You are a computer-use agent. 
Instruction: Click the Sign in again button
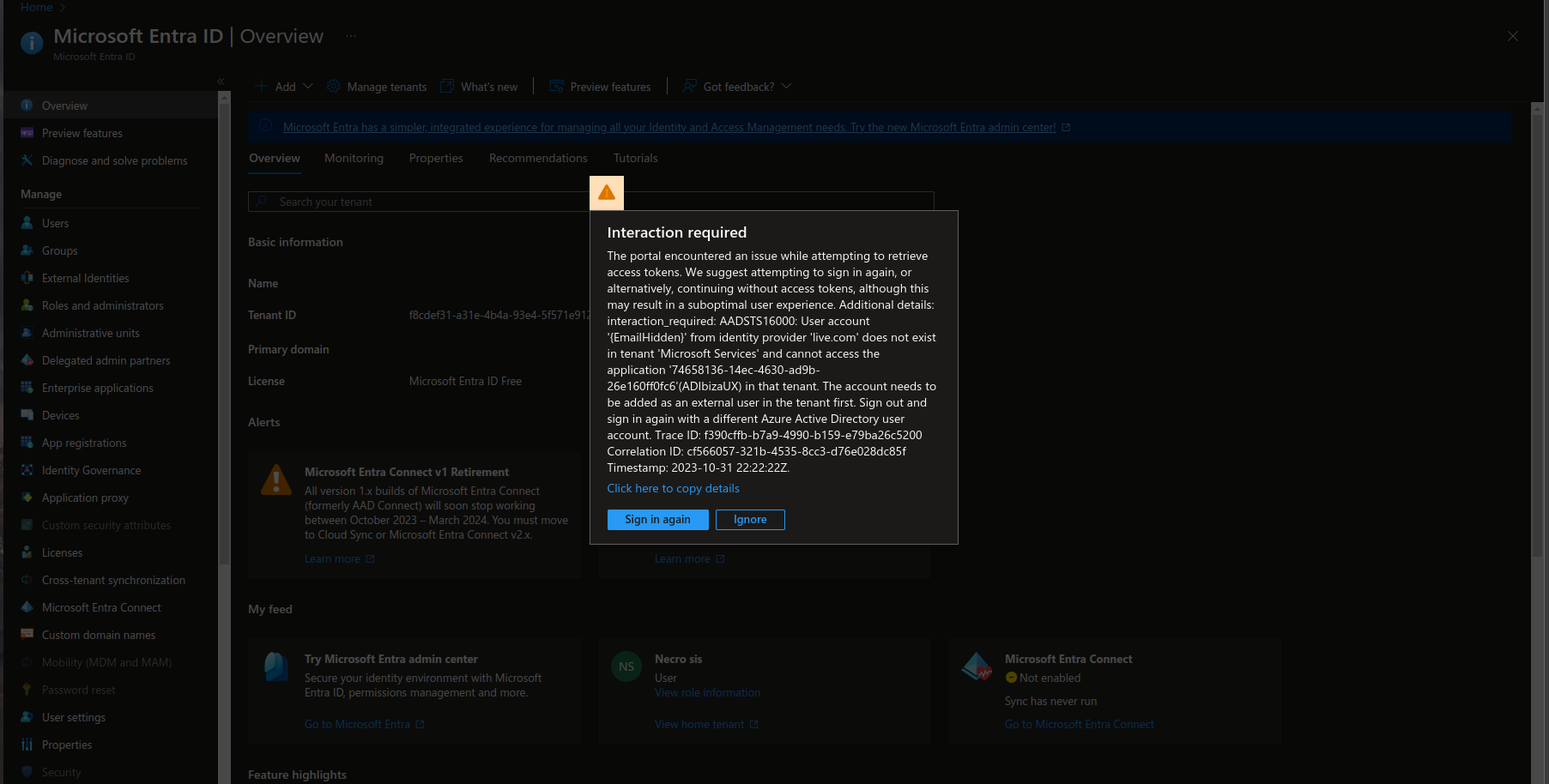(657, 520)
